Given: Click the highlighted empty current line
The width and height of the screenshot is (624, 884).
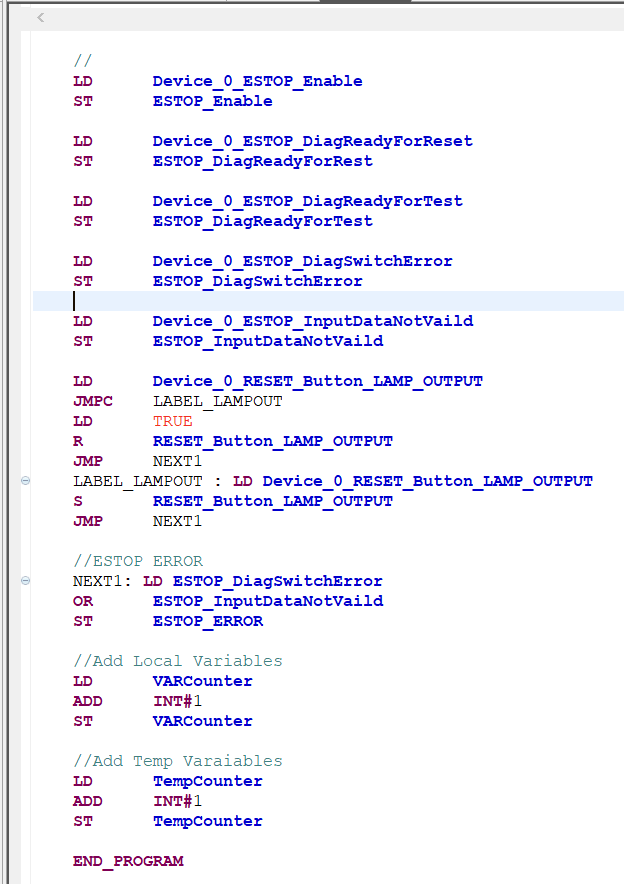Looking at the screenshot, I should (328, 301).
